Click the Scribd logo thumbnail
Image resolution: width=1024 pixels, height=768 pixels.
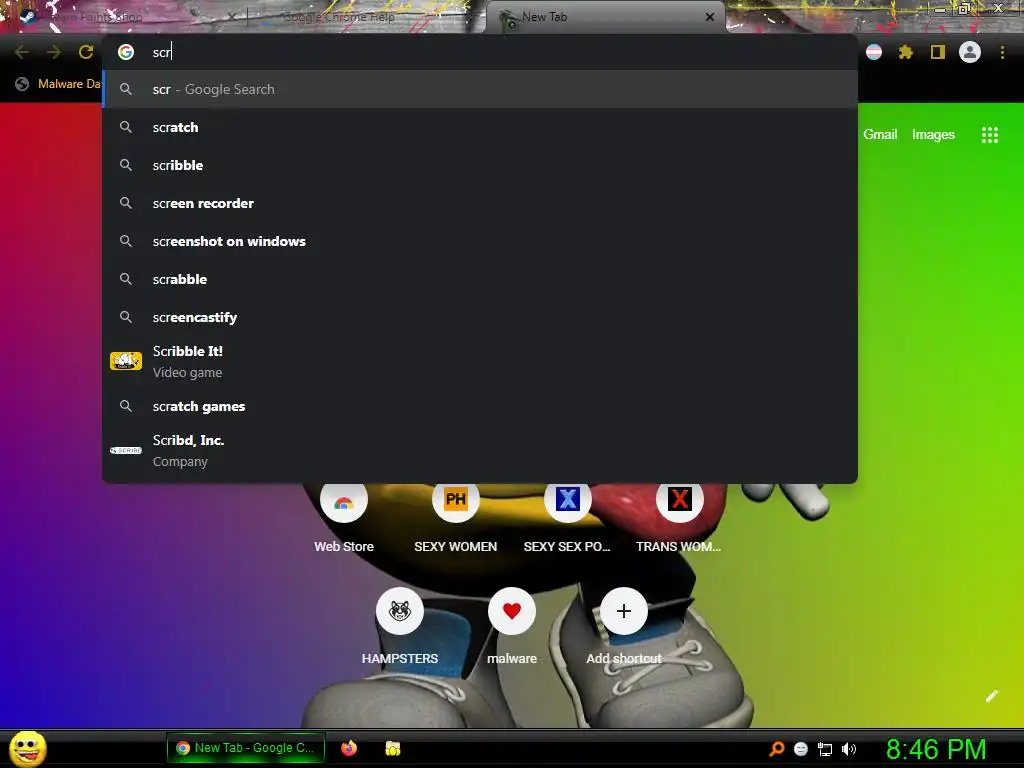tap(126, 451)
